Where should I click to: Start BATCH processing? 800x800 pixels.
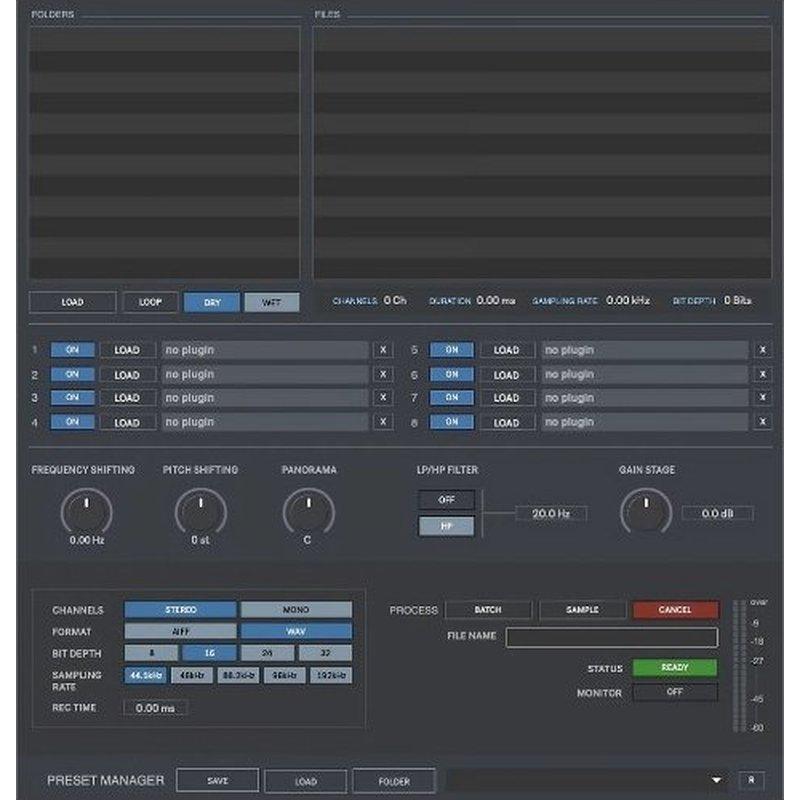click(x=488, y=610)
